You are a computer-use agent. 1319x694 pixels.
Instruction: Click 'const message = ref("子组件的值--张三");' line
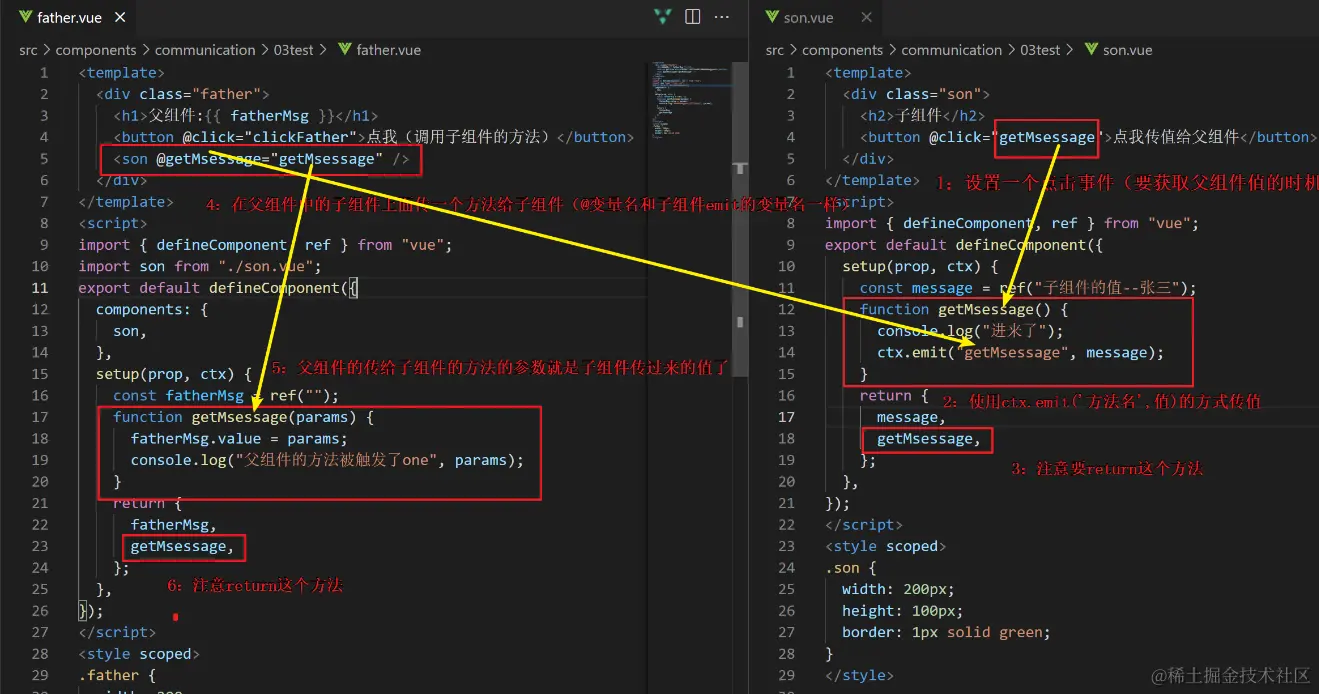click(1028, 288)
